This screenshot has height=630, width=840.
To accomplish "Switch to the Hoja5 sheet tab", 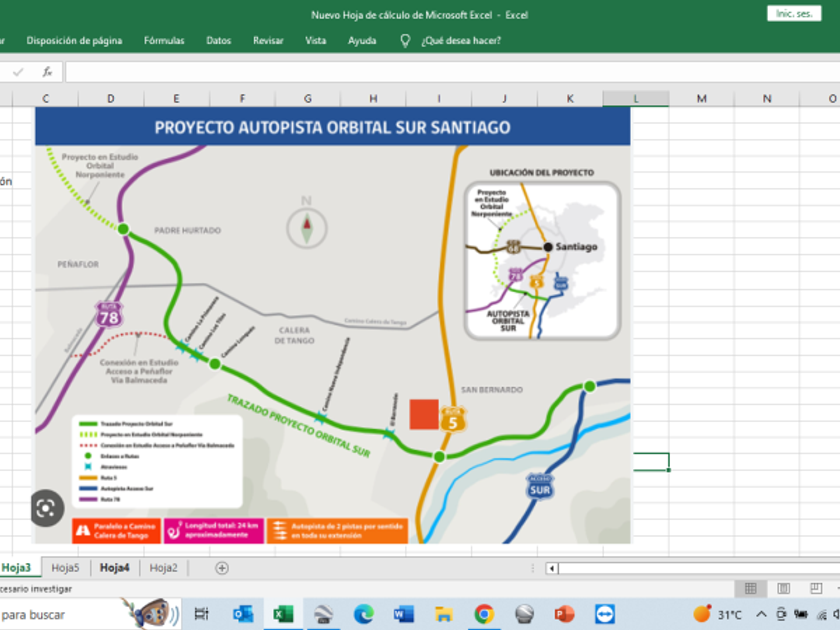I will pyautogui.click(x=65, y=568).
